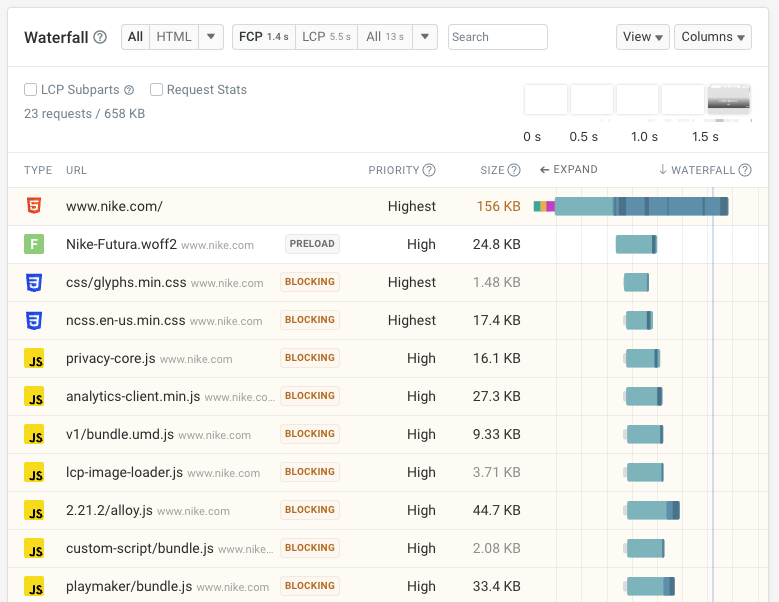Viewport: 779px width, 602px height.
Task: Click the JS icon for privacy-core.js
Action: [34, 358]
